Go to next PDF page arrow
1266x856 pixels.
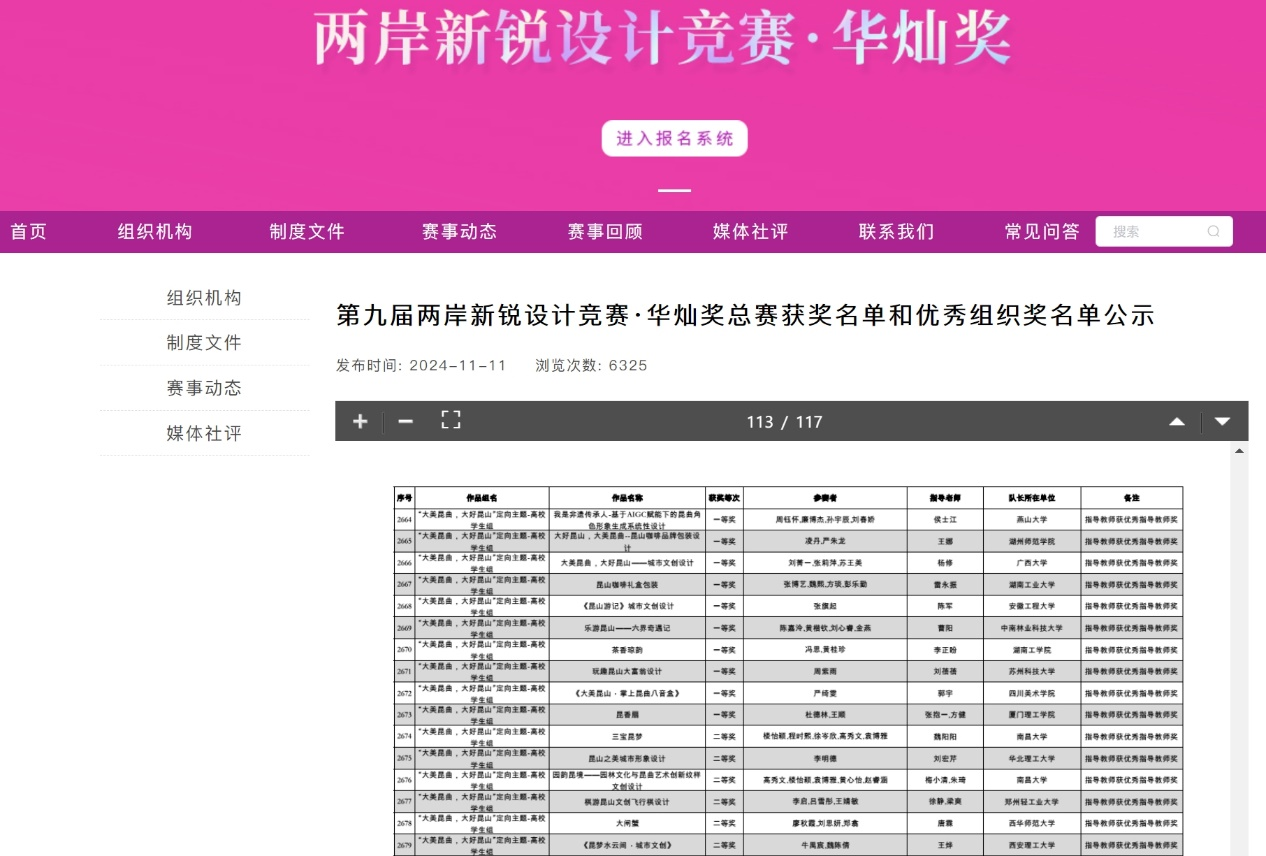(x=1222, y=421)
